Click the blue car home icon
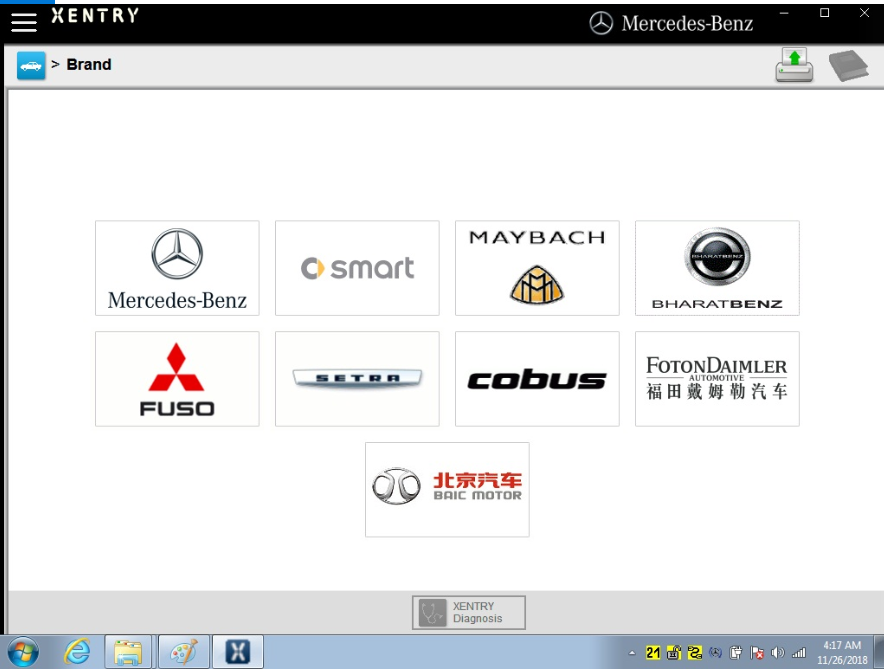The width and height of the screenshot is (884, 671). click(31, 65)
